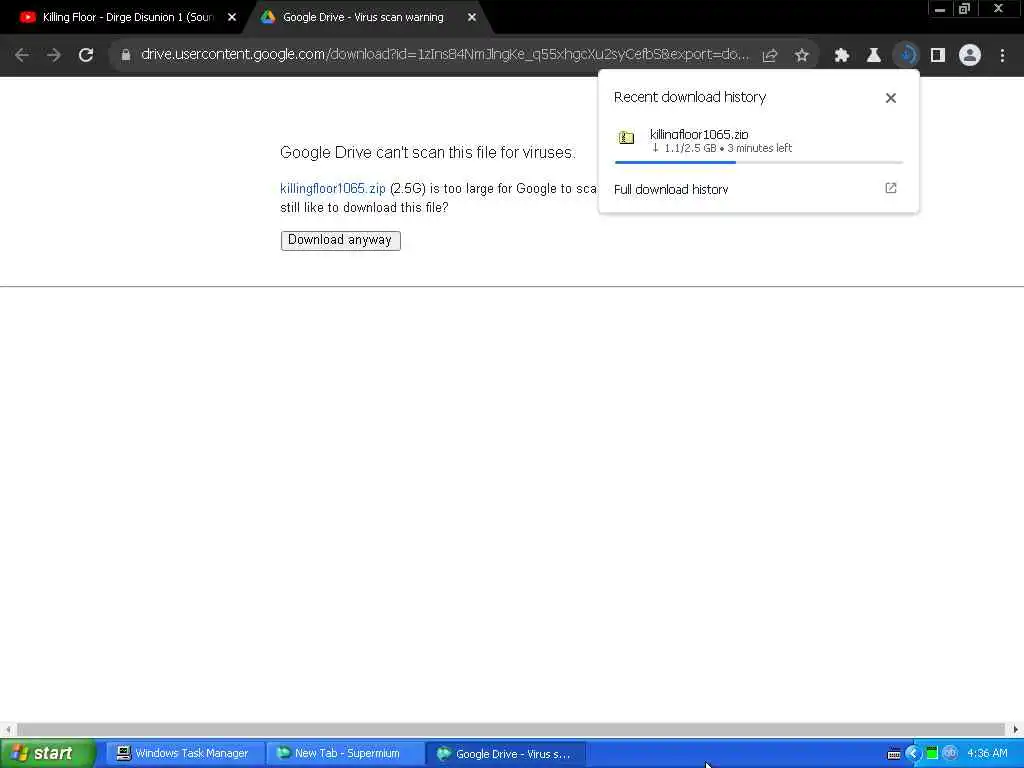The width and height of the screenshot is (1024, 768).
Task: Click the address bar URL
Action: [445, 54]
